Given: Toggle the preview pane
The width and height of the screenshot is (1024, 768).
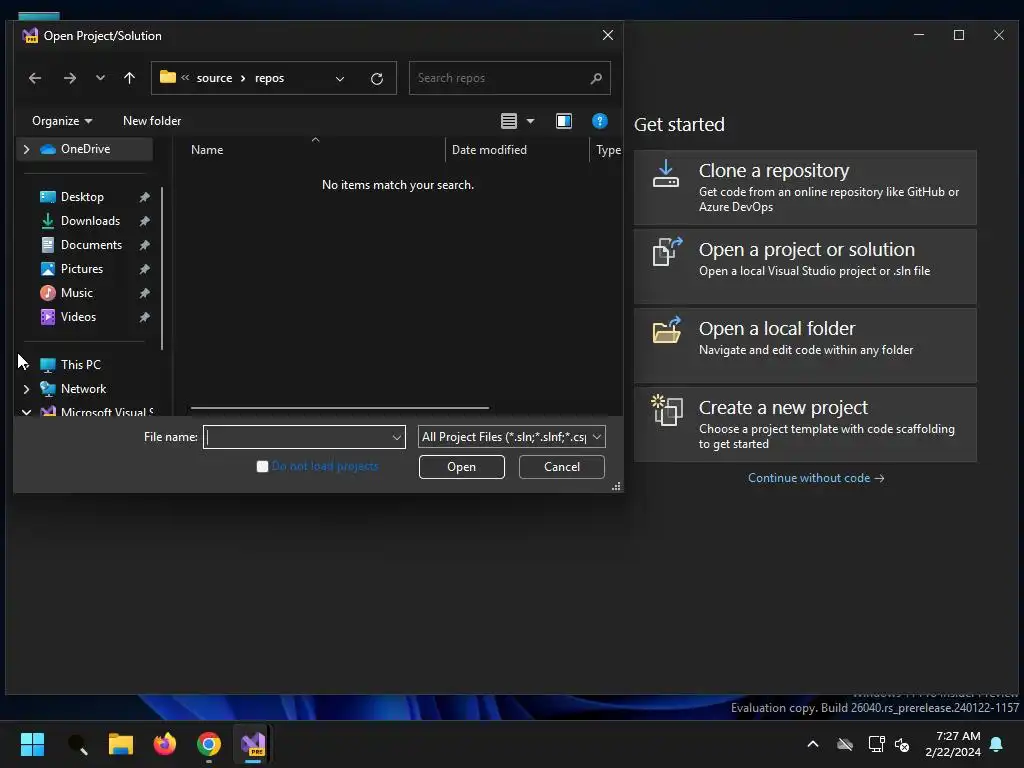Looking at the screenshot, I should point(564,121).
